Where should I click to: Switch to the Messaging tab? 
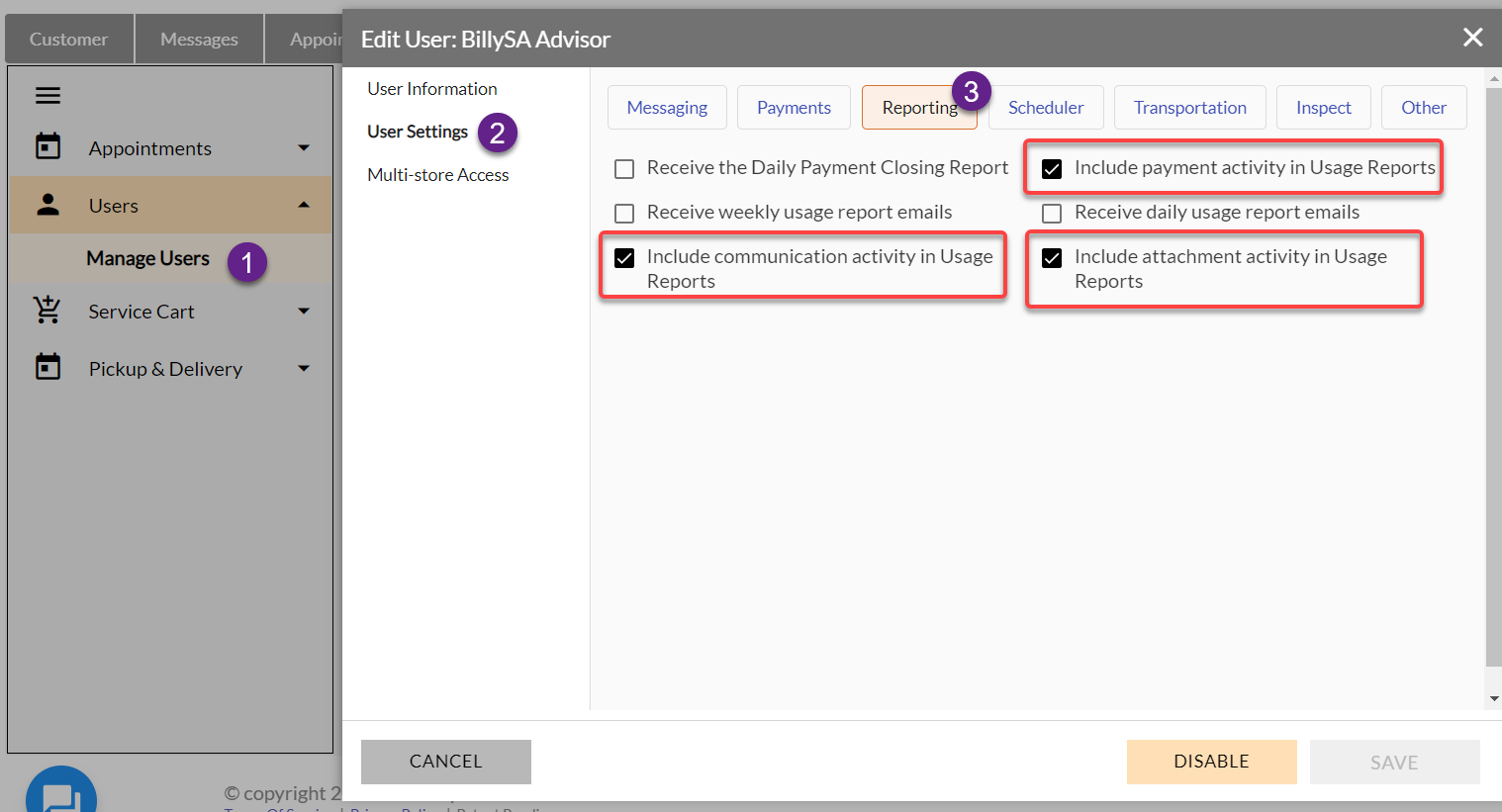pyautogui.click(x=667, y=107)
